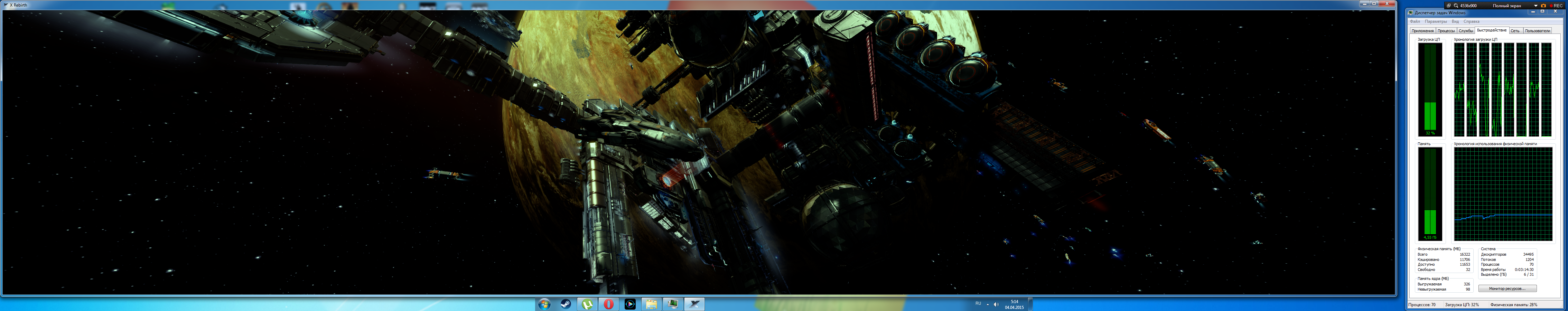Open the Вид menu in Task Manager

coord(1455,21)
